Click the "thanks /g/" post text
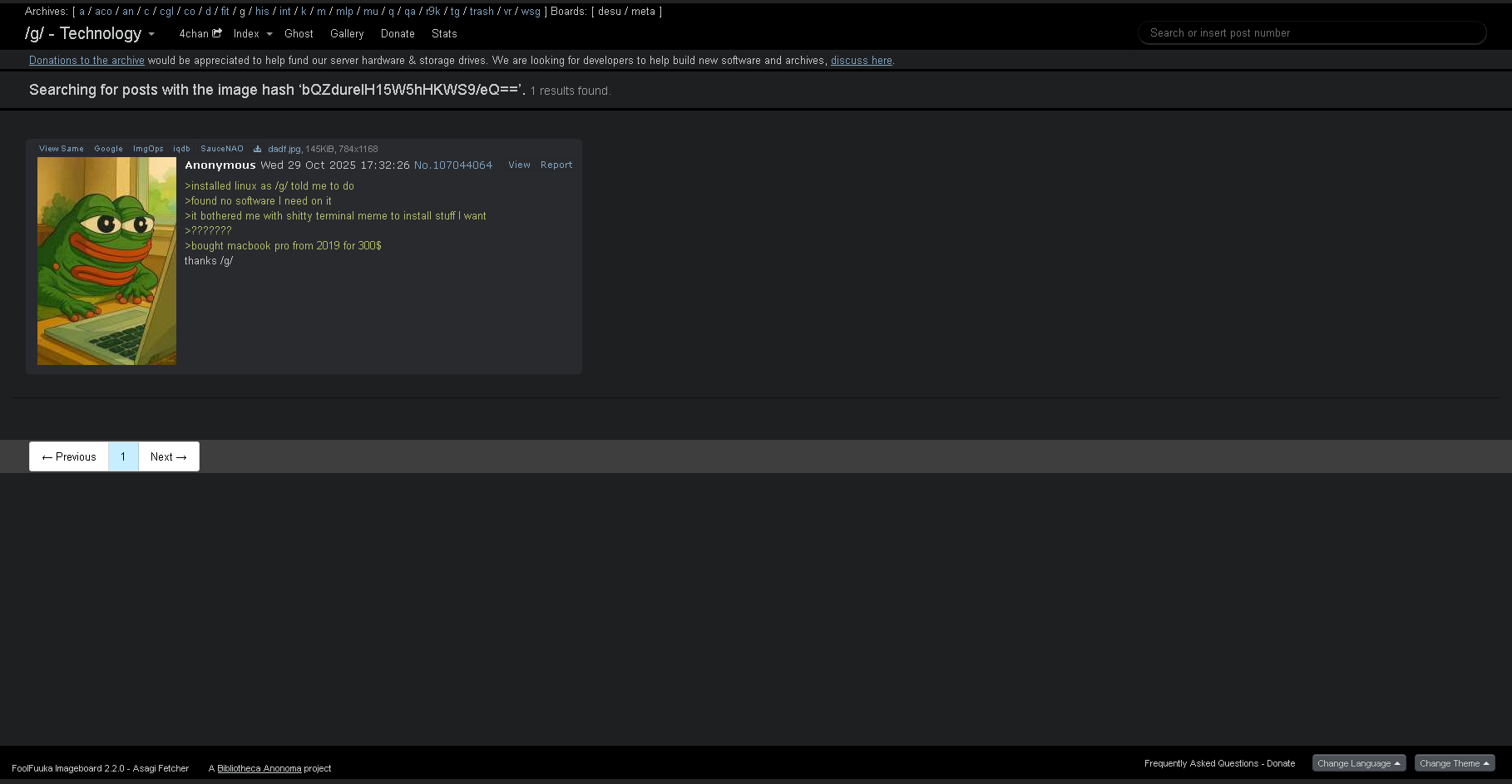Screen dimensions: 1512x784 [x=209, y=261]
